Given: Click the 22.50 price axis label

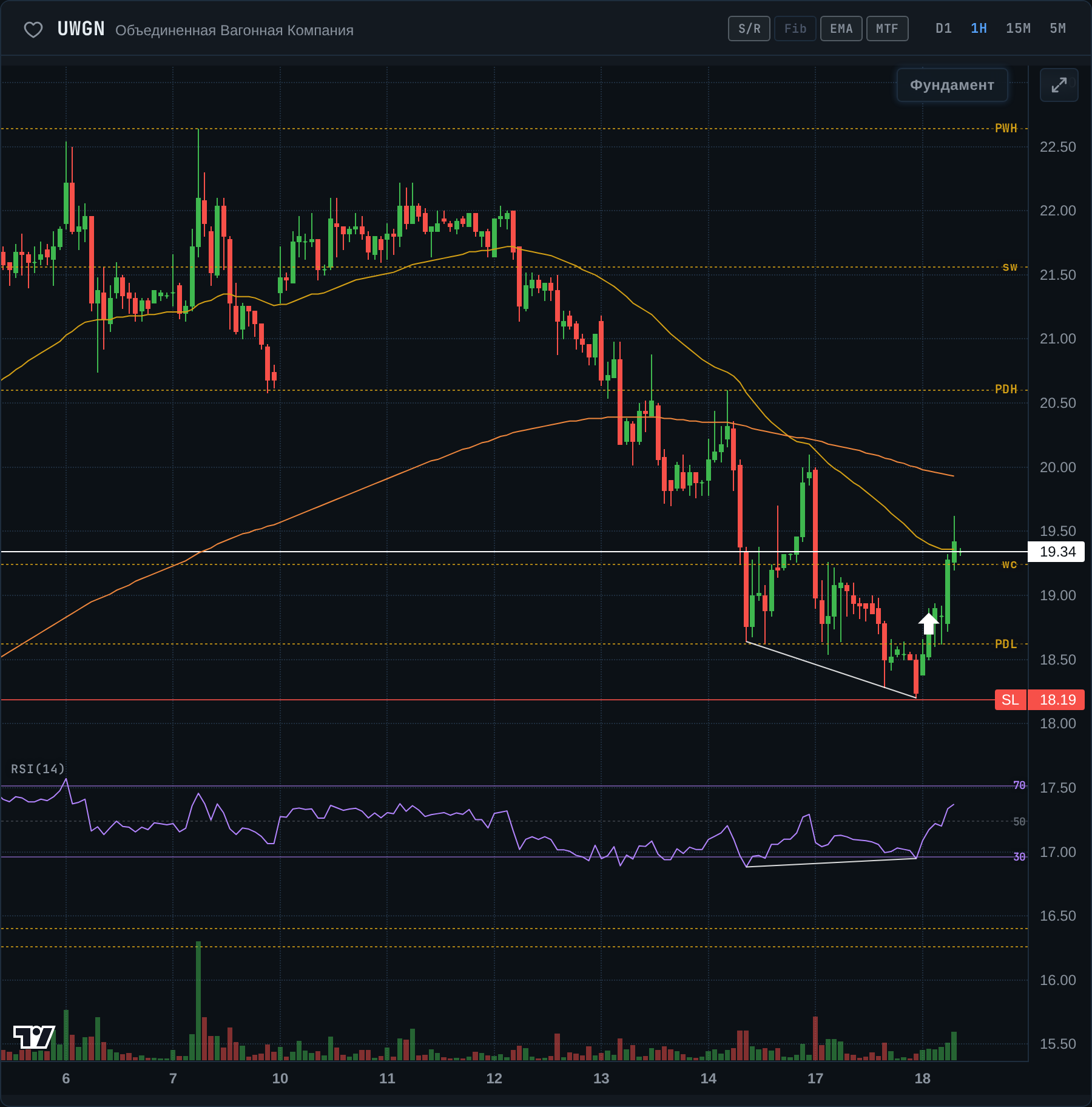Looking at the screenshot, I should [x=1058, y=147].
